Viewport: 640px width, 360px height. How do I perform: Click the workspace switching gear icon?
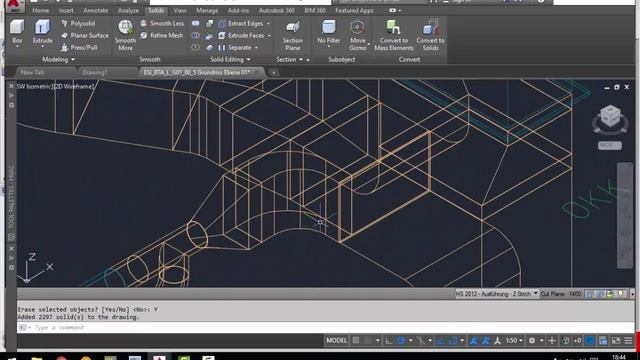[532, 340]
